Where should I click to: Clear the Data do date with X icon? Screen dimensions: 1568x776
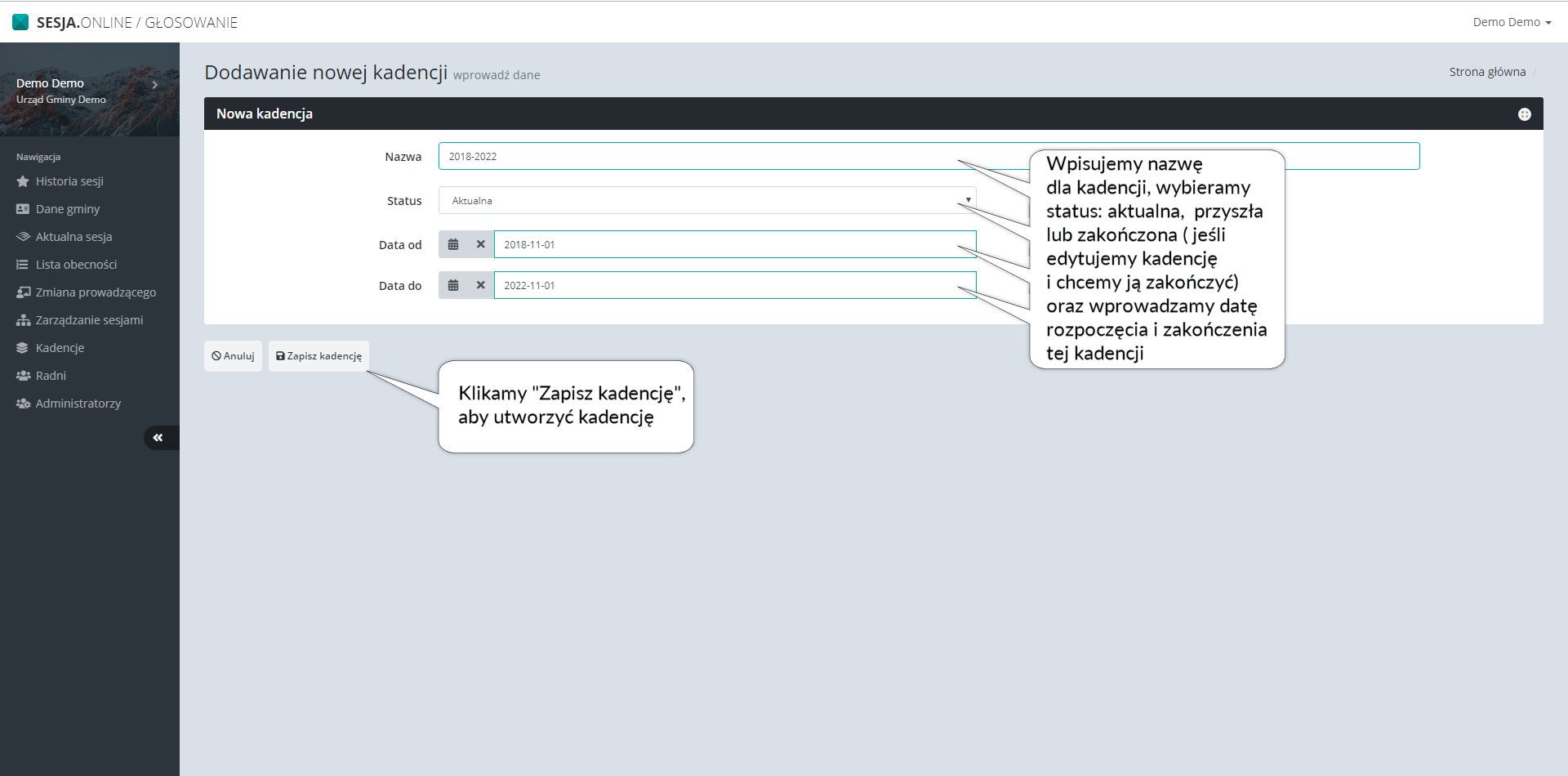[x=480, y=285]
